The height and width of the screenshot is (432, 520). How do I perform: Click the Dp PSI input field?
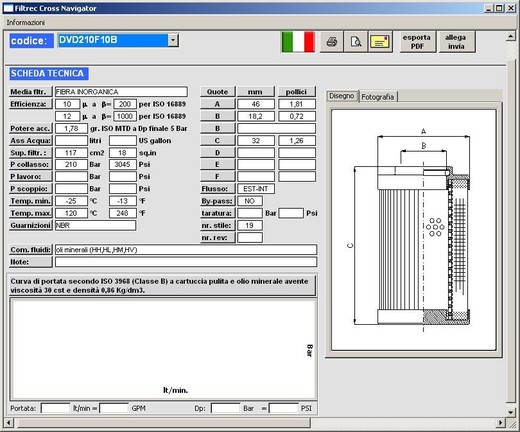284,408
